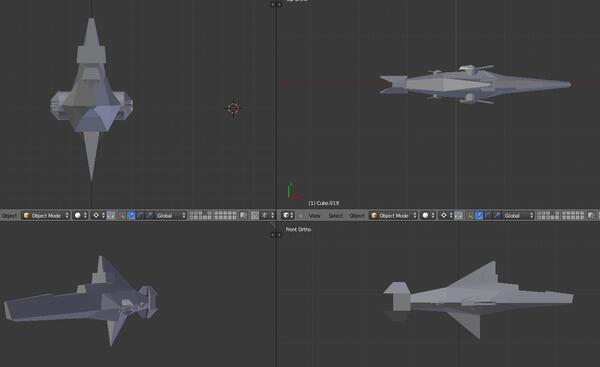Toggle the first layer button in left header
The width and height of the screenshot is (600, 367).
[x=191, y=214]
